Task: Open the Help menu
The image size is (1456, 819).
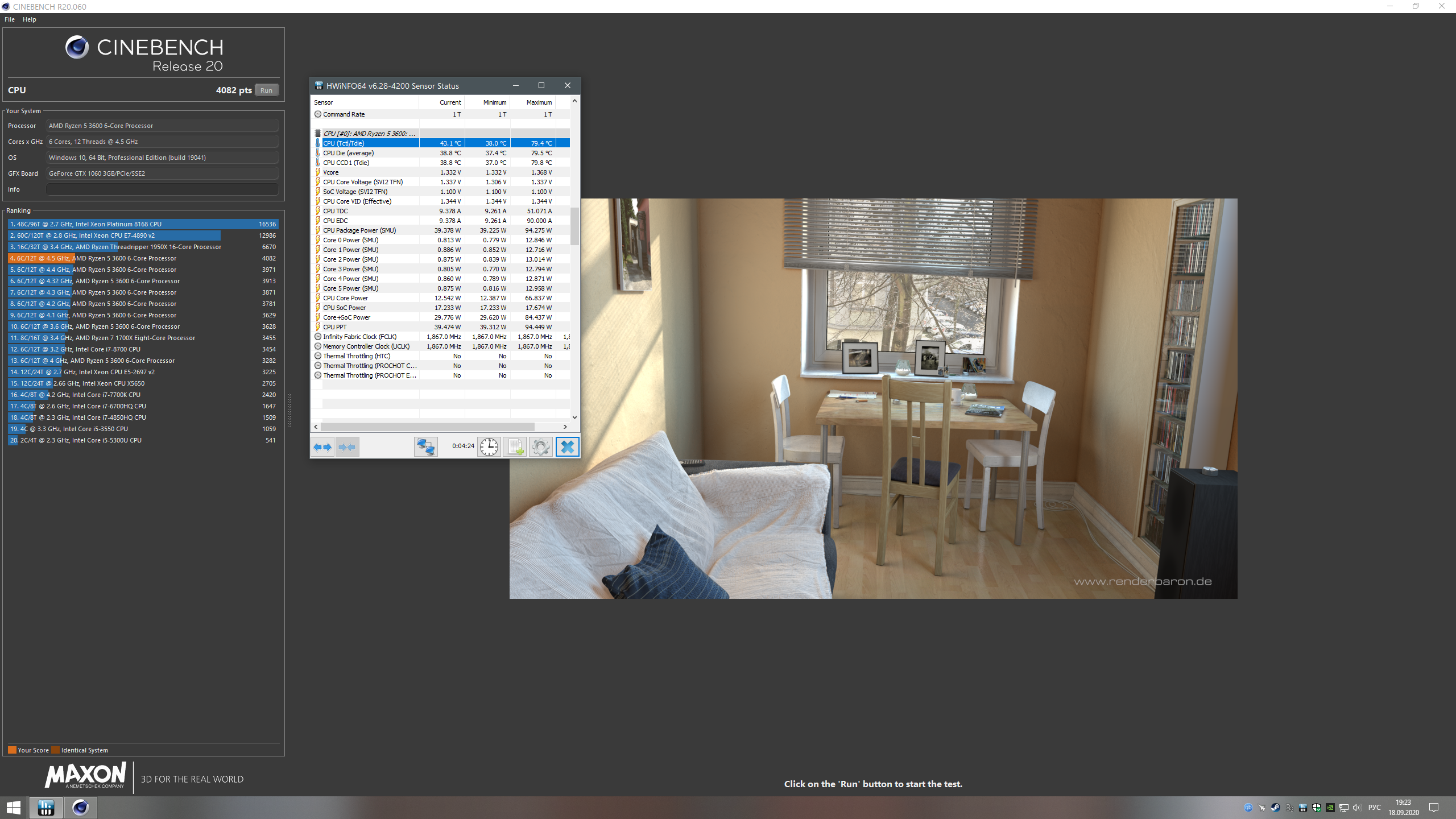Action: pos(30,19)
